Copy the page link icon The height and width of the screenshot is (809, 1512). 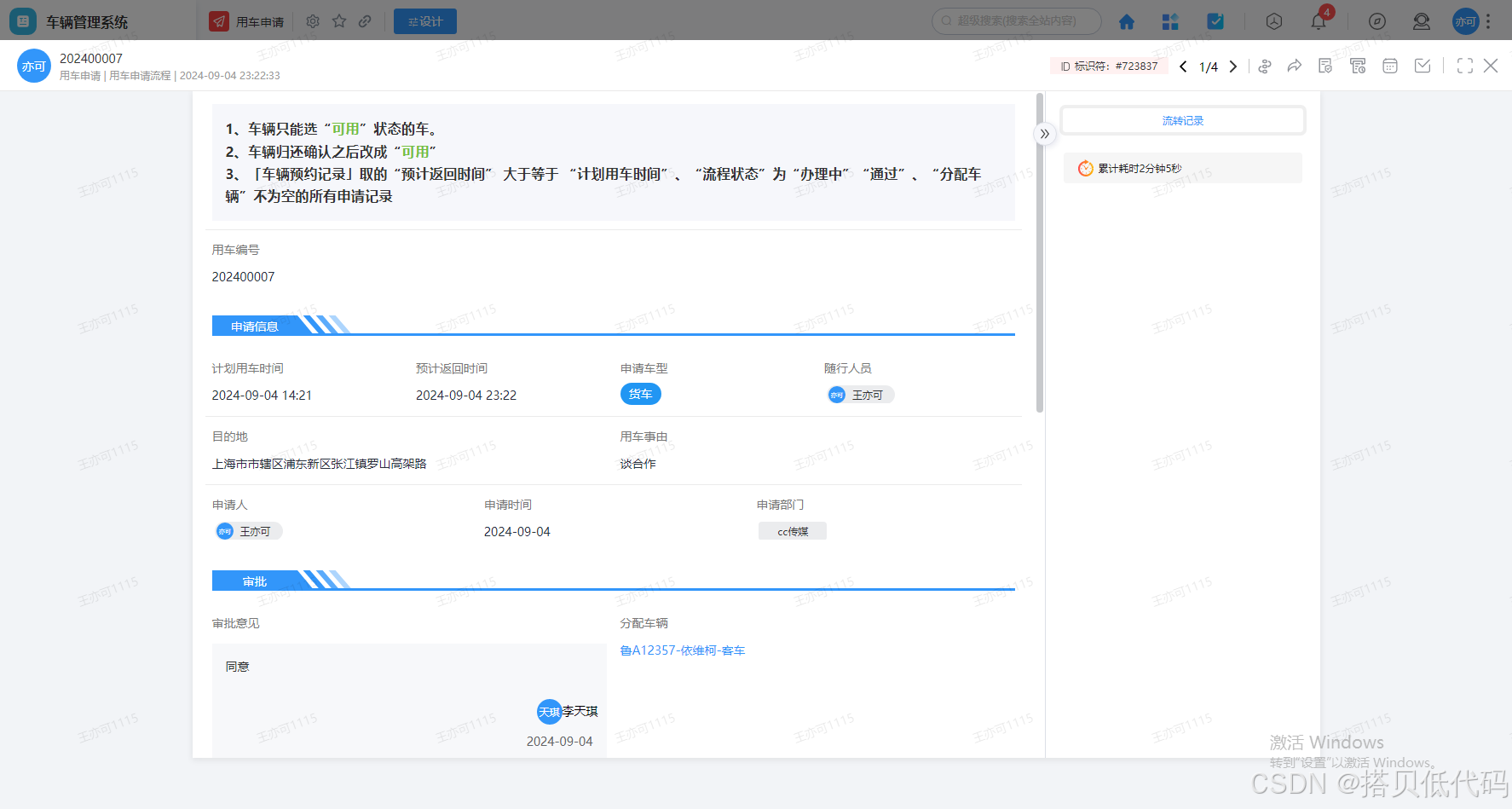[x=365, y=21]
